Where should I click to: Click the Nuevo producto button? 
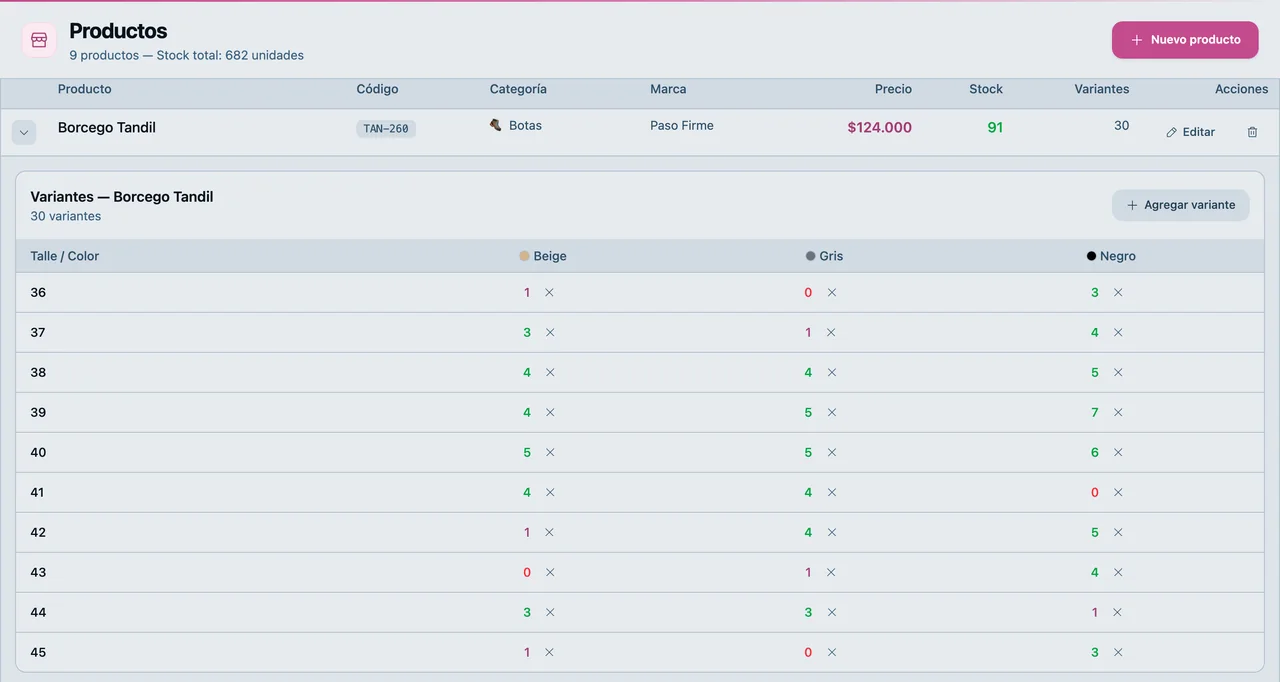click(x=1185, y=40)
